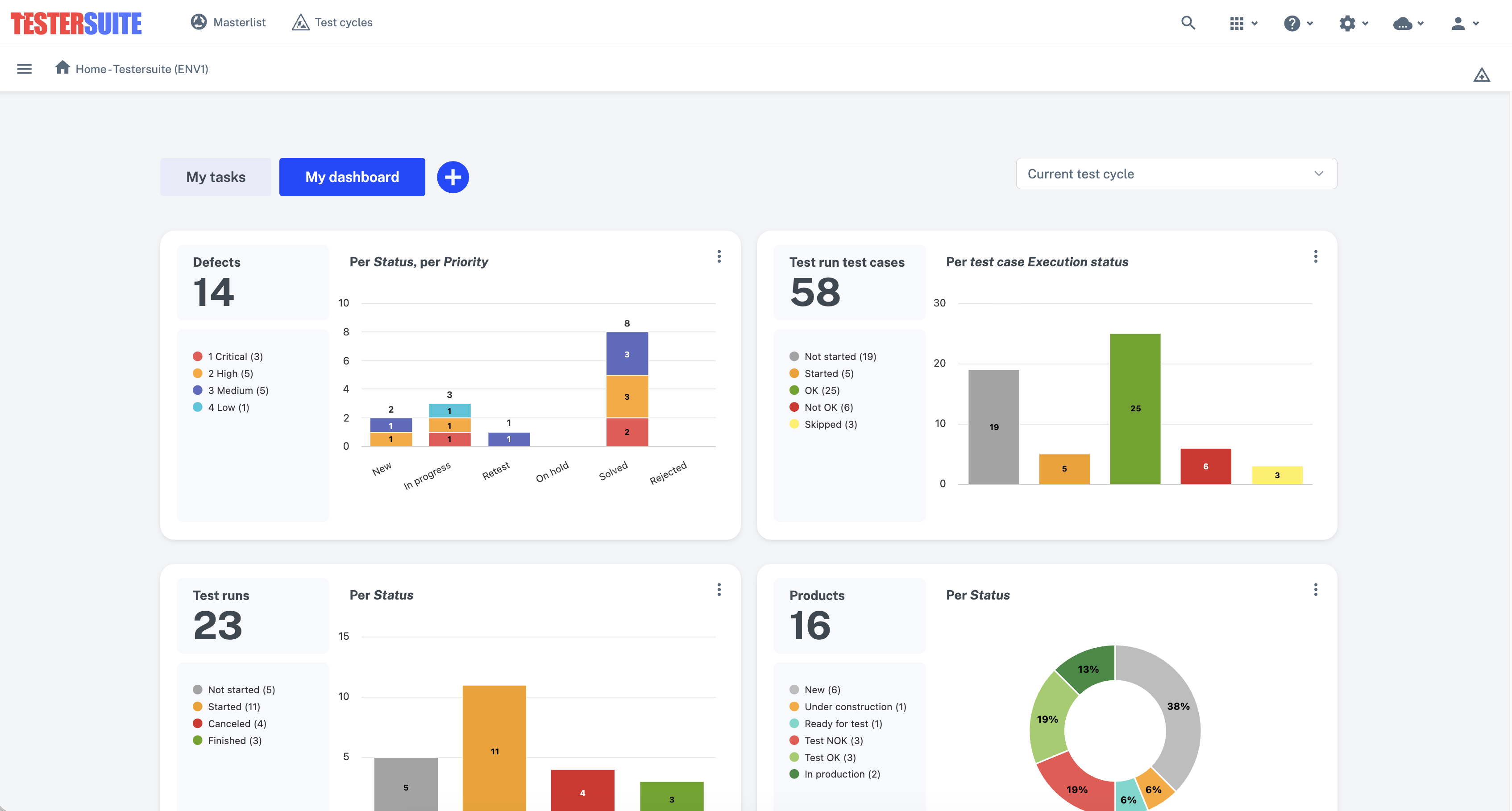Select Under construction (1) legend entry

(x=847, y=707)
